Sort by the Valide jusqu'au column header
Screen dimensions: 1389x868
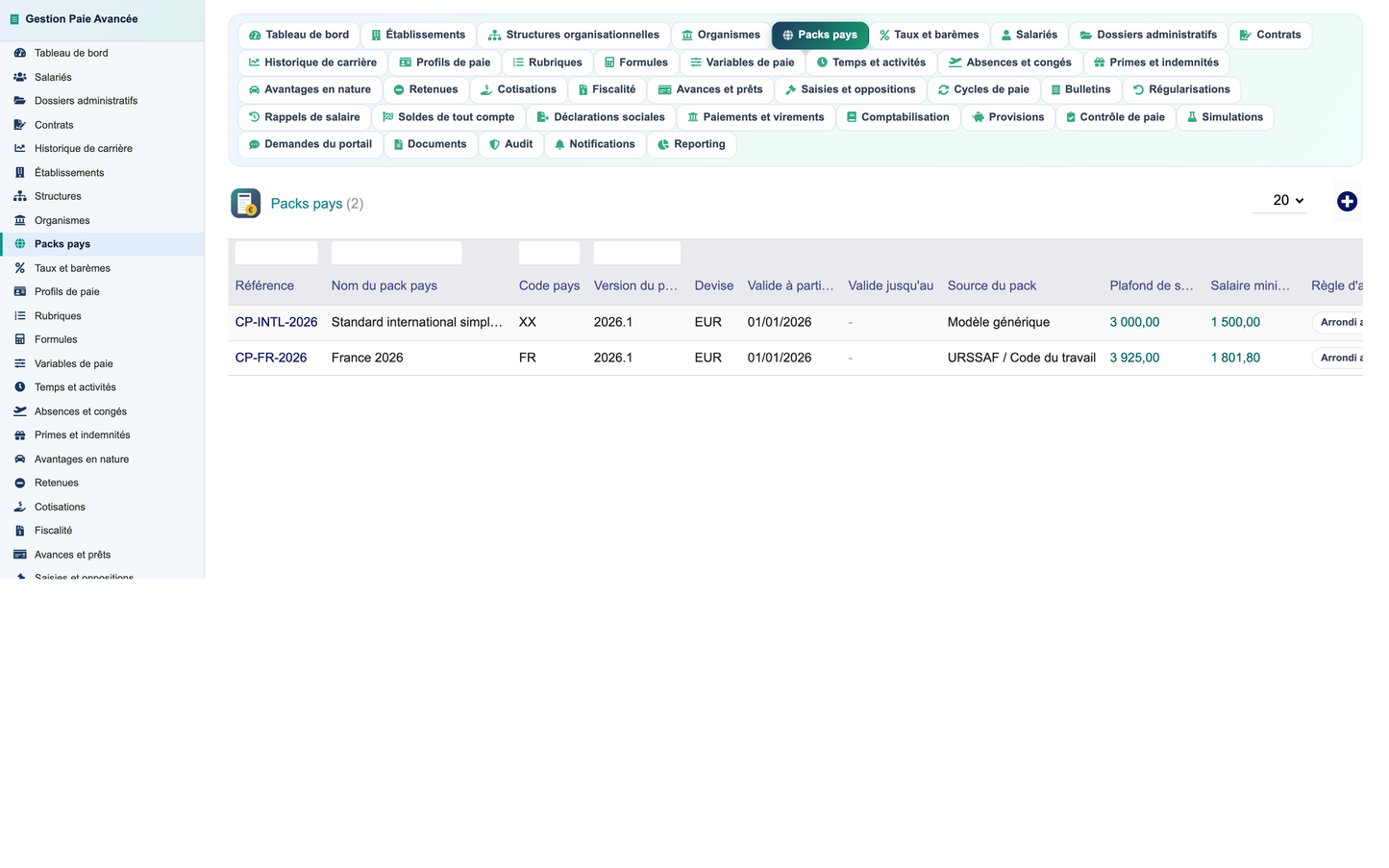point(890,285)
